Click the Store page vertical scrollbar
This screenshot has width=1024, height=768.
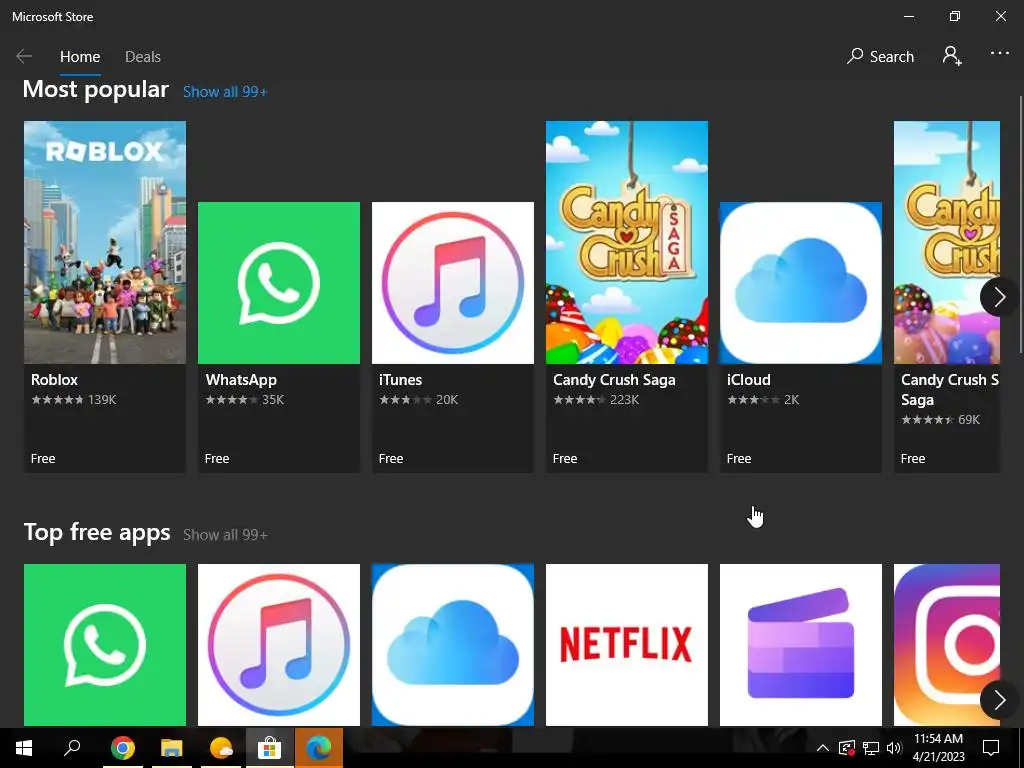pyautogui.click(x=1020, y=225)
